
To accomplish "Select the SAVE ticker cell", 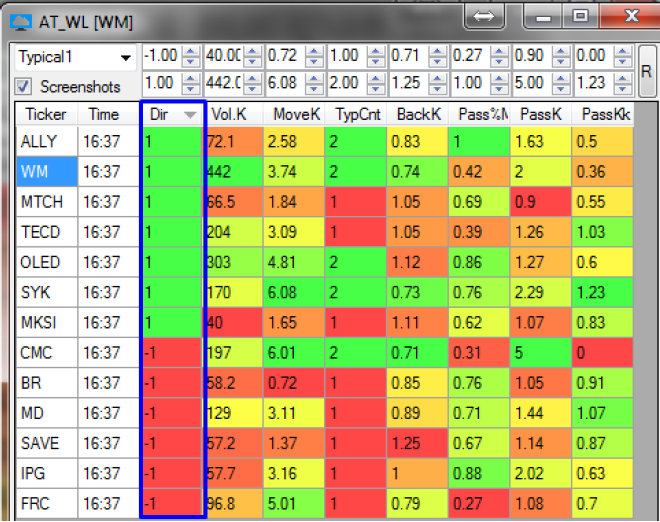I will click(47, 443).
